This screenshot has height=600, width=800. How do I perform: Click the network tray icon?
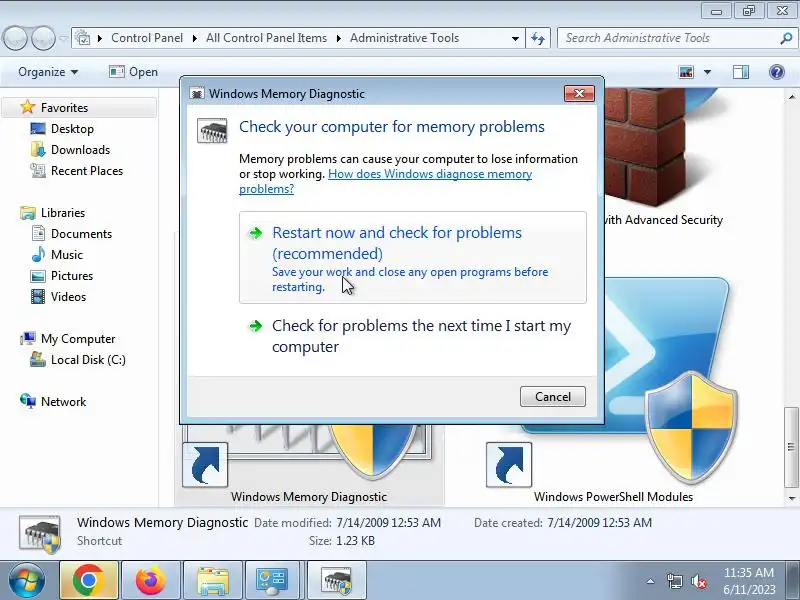pyautogui.click(x=674, y=581)
